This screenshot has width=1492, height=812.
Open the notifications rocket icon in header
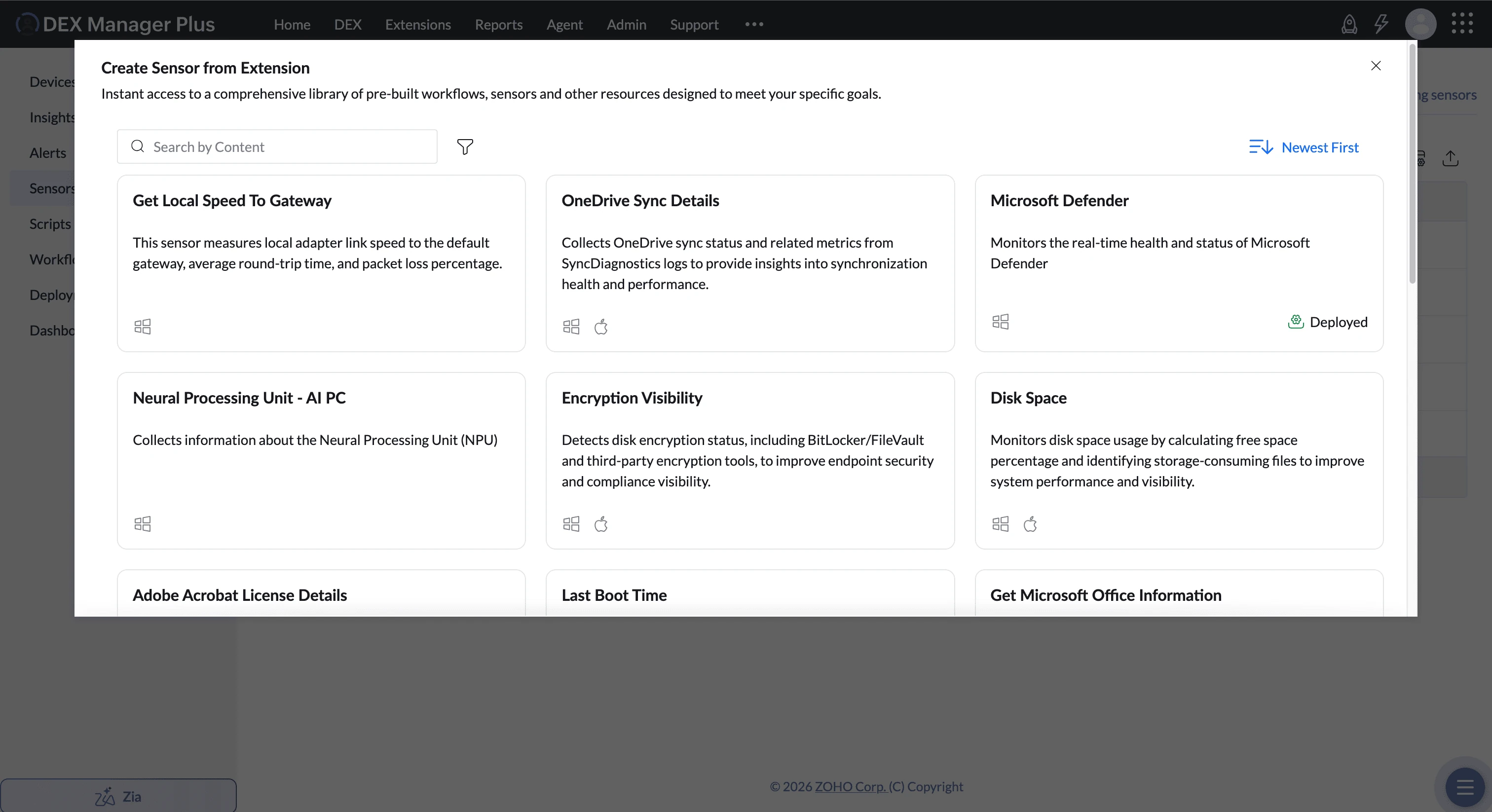click(1349, 24)
